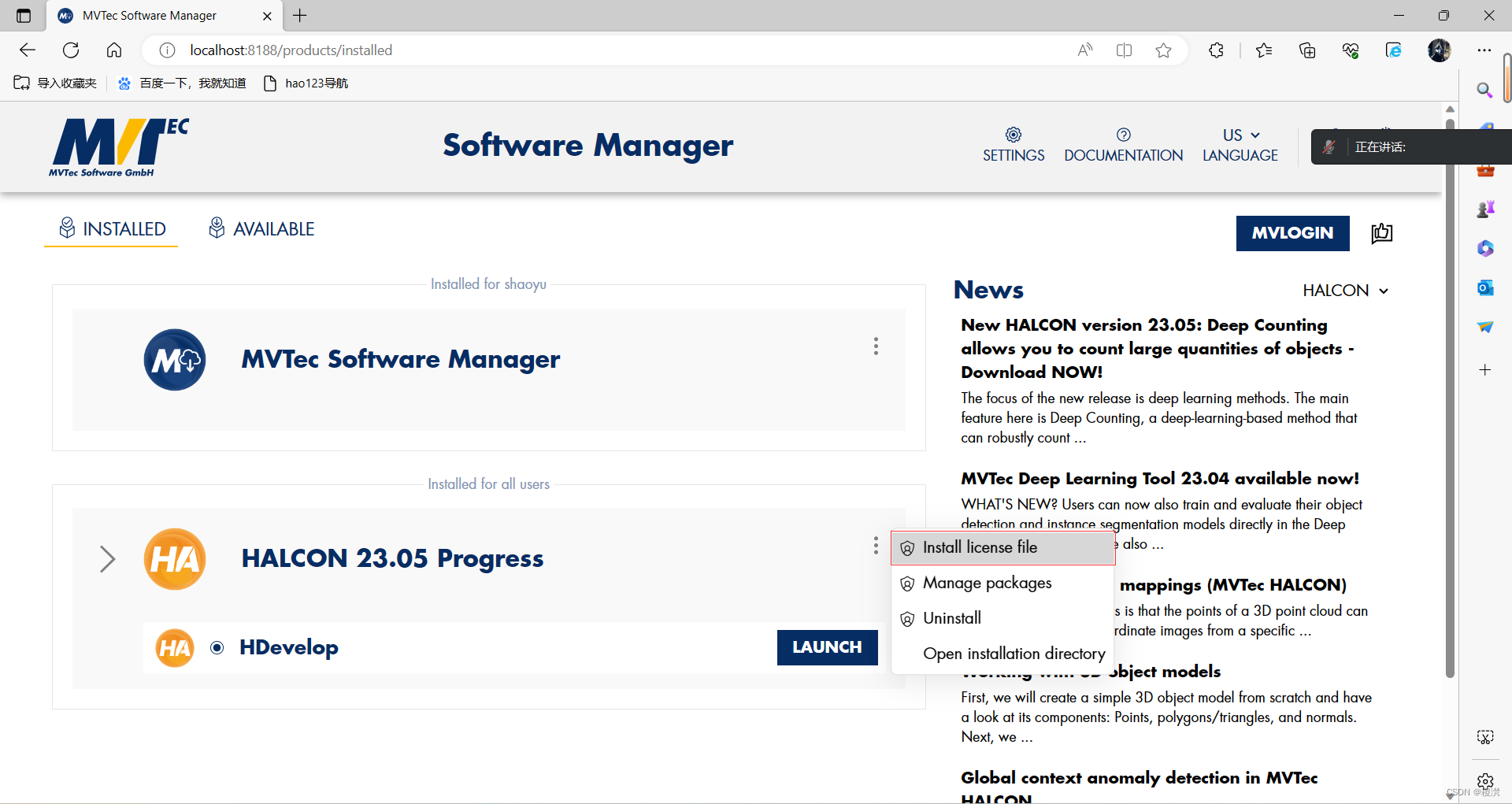Open the tab actions menu icon
Screen dimensions: 1512x804
point(24,15)
